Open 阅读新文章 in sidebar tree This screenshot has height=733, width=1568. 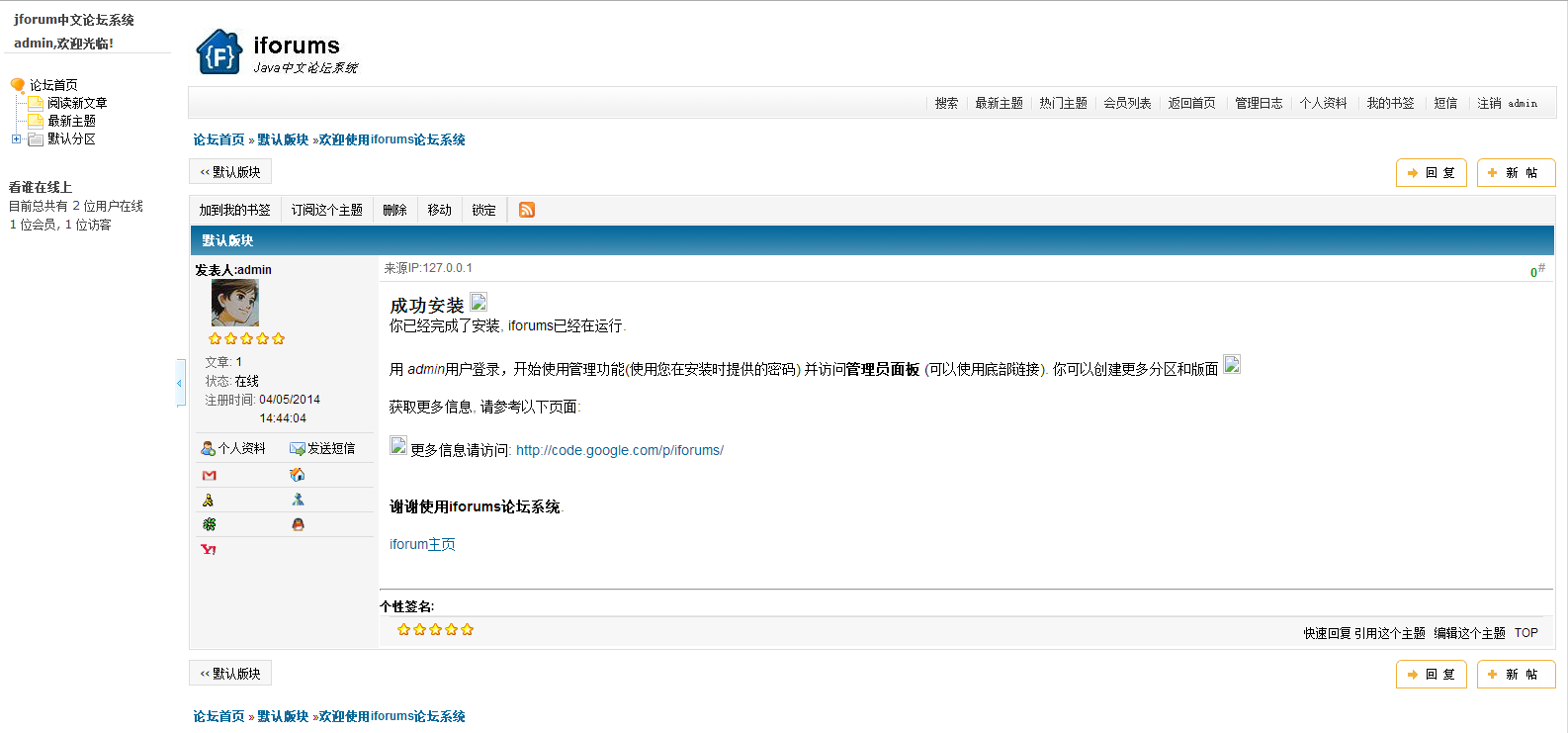click(x=77, y=103)
